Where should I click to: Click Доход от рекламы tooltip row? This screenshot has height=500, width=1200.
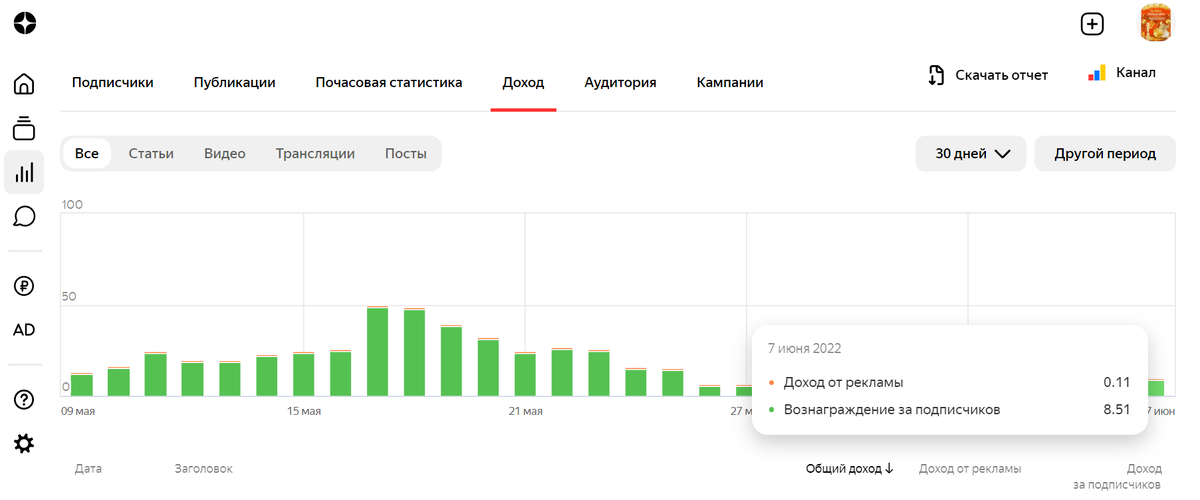click(950, 383)
